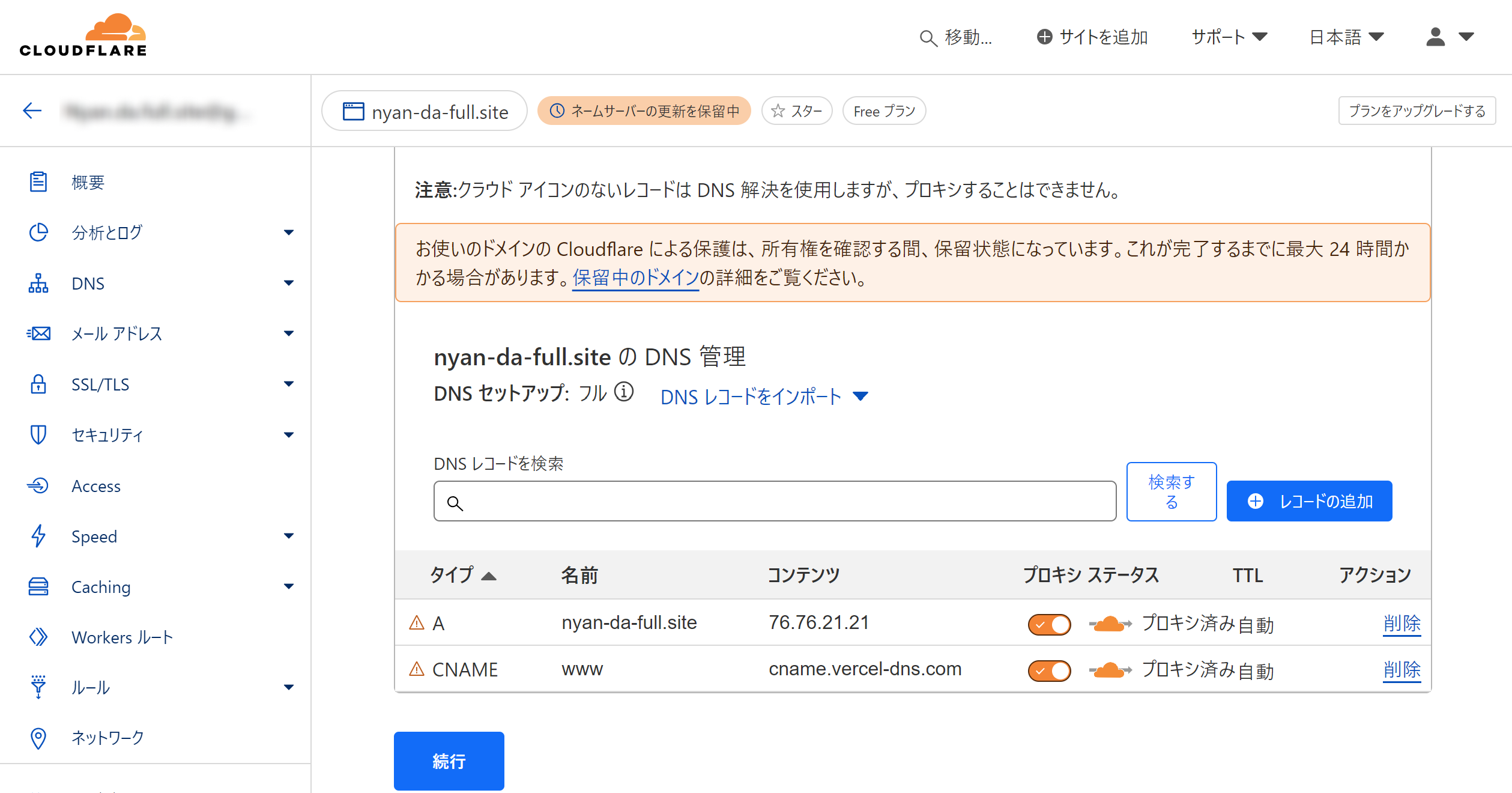The height and width of the screenshot is (793, 1512).
Task: Click the TTL column header
Action: click(x=1248, y=576)
